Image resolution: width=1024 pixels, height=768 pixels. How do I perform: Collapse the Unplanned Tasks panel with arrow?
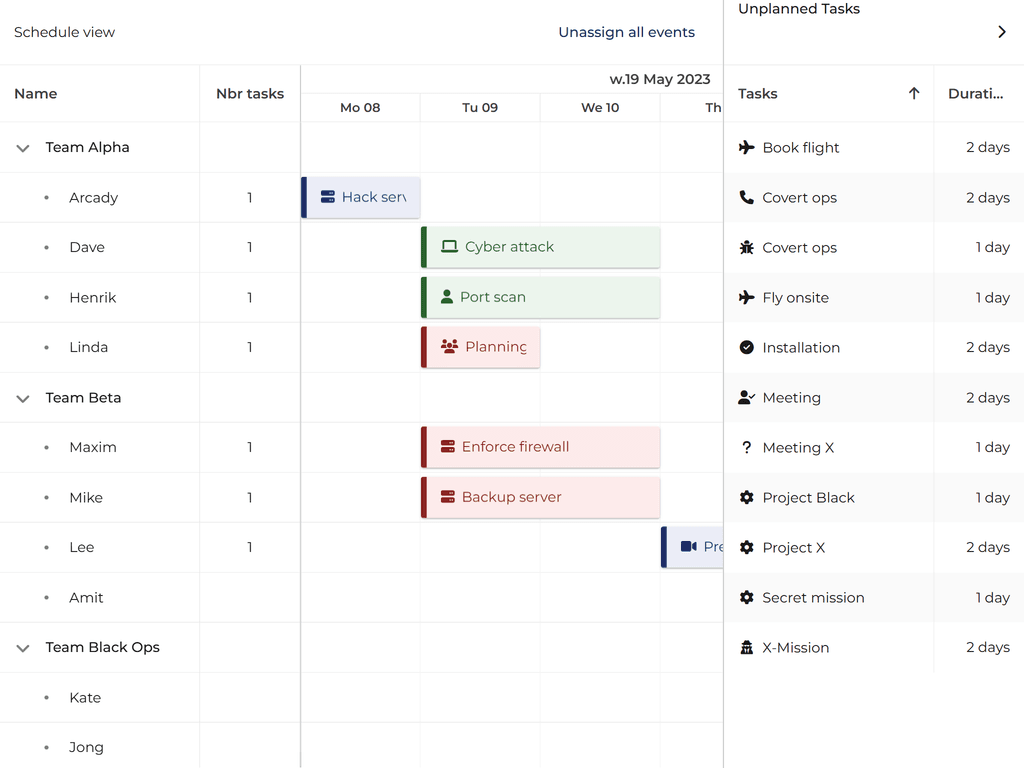pyautogui.click(x=1002, y=32)
